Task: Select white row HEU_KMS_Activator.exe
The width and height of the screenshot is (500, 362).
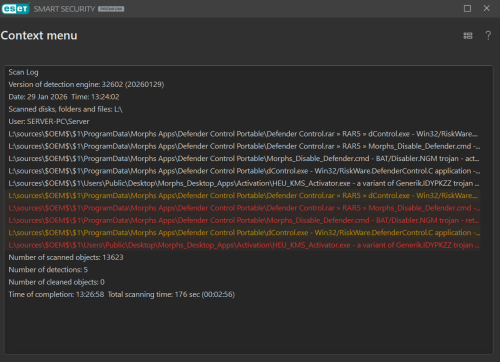Action: (x=244, y=183)
